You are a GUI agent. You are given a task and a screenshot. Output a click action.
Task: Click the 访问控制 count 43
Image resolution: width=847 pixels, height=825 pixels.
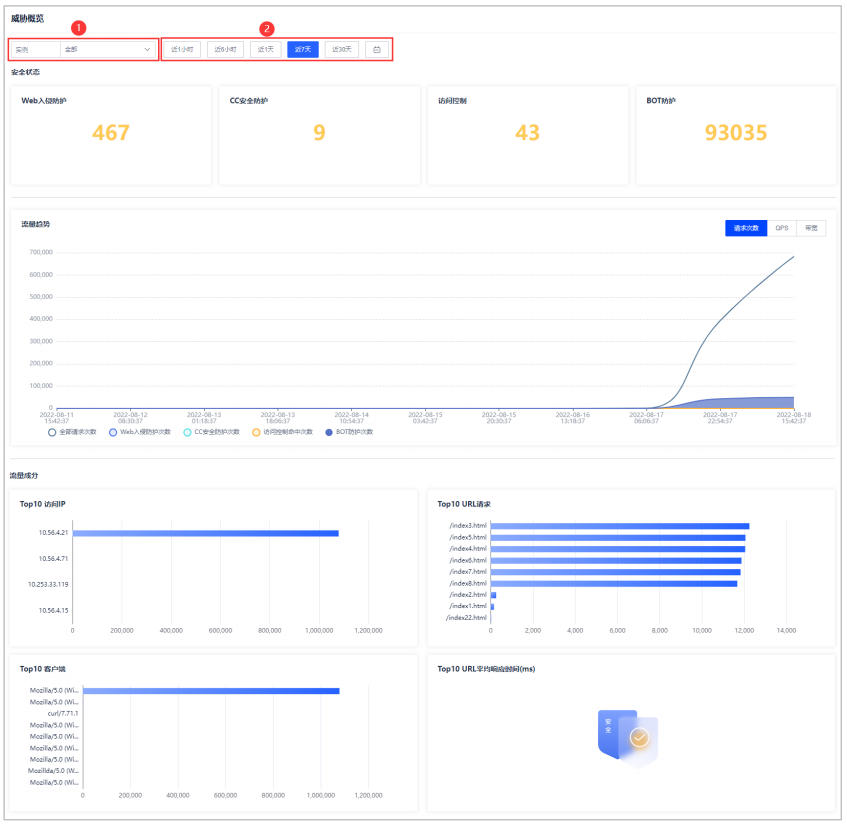(527, 132)
